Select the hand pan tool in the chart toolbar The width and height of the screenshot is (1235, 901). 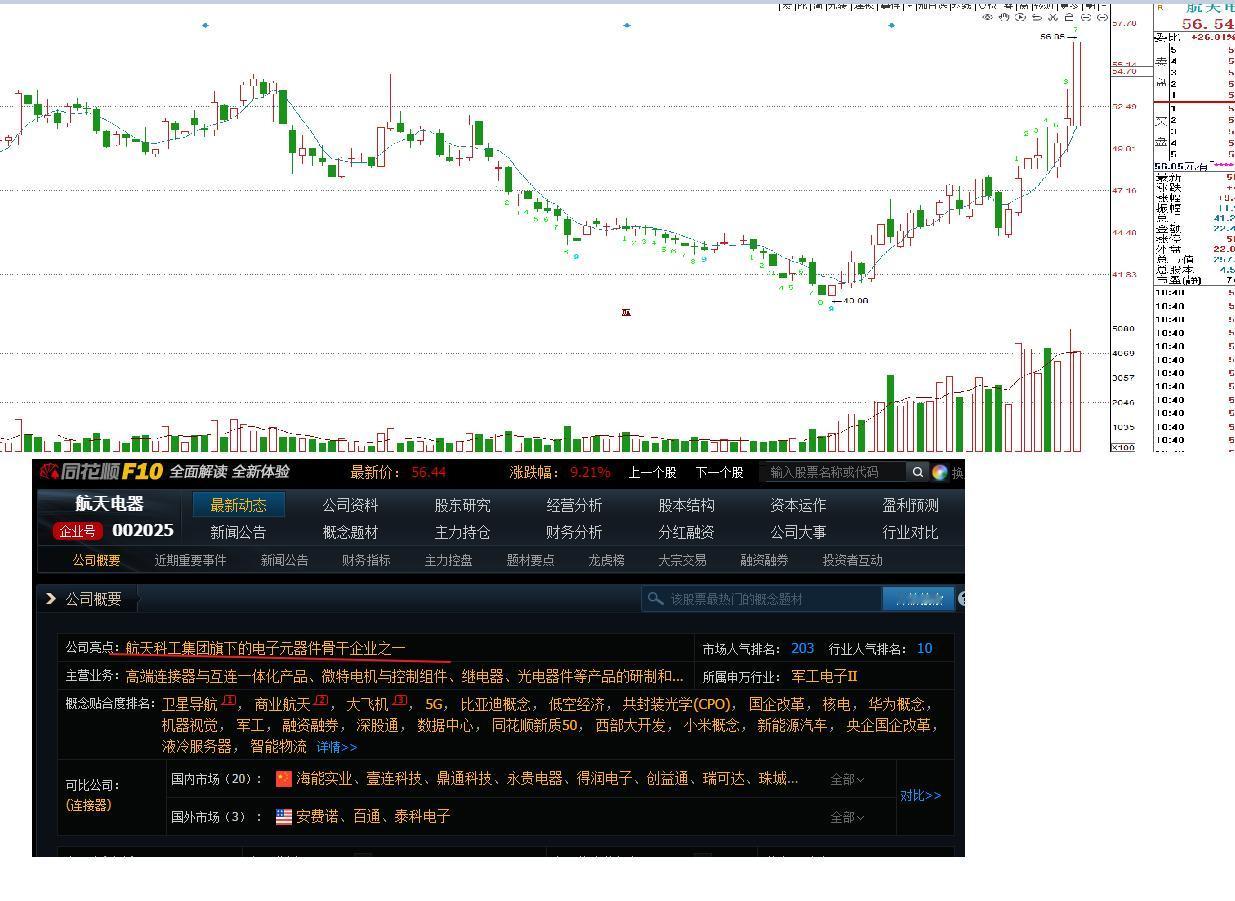1005,17
